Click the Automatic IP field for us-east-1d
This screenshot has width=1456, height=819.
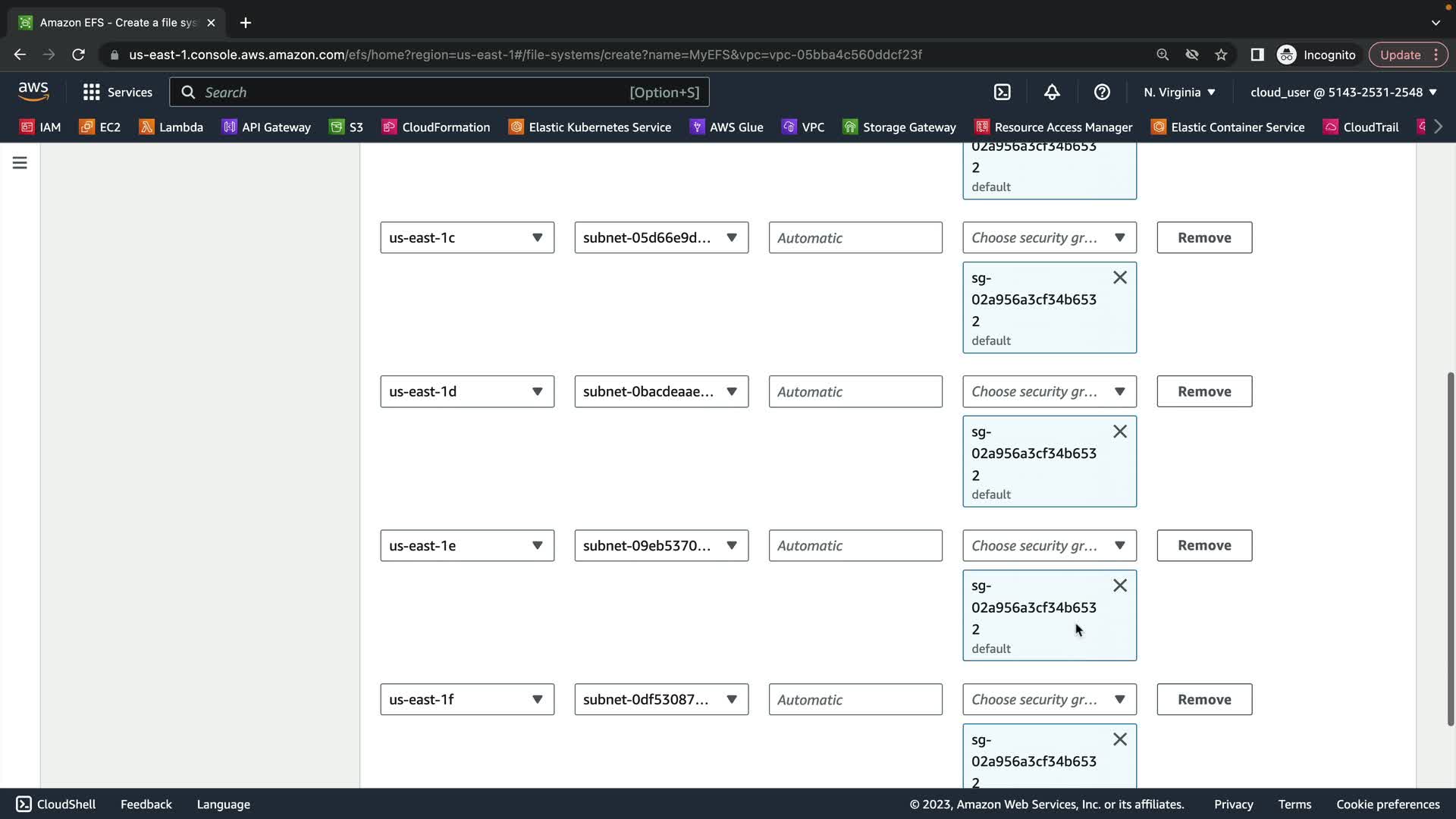855,391
